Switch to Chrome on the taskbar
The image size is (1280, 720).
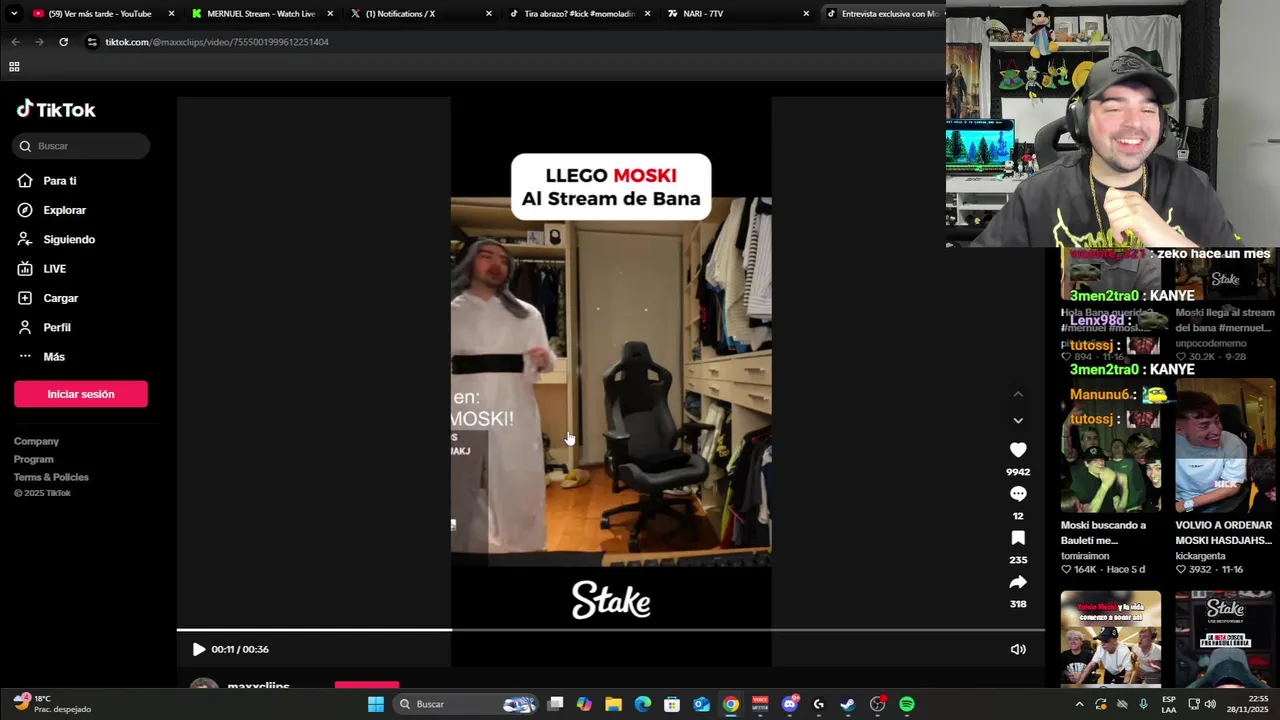point(731,704)
